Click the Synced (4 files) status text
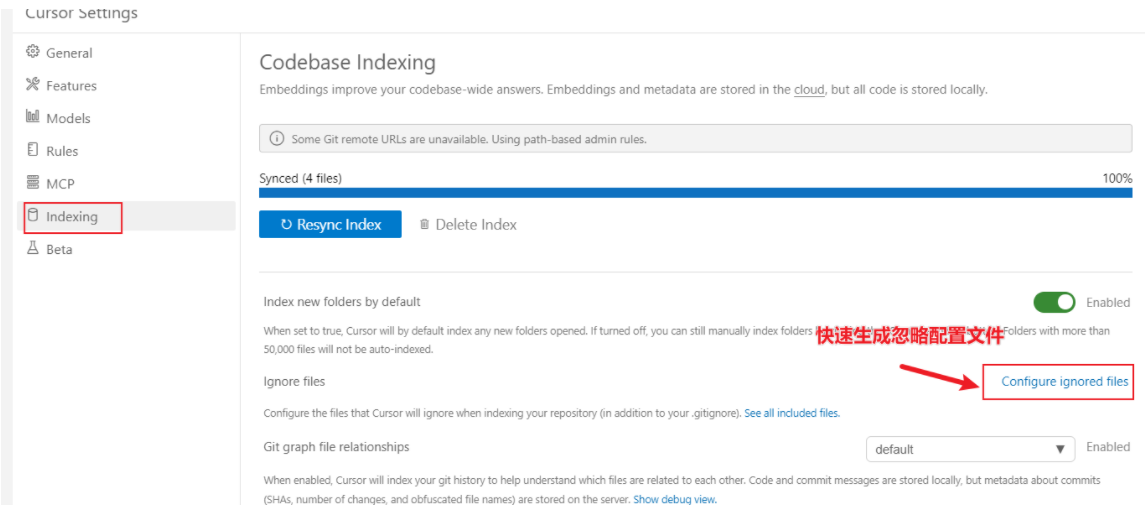1145x505 pixels. (x=300, y=178)
